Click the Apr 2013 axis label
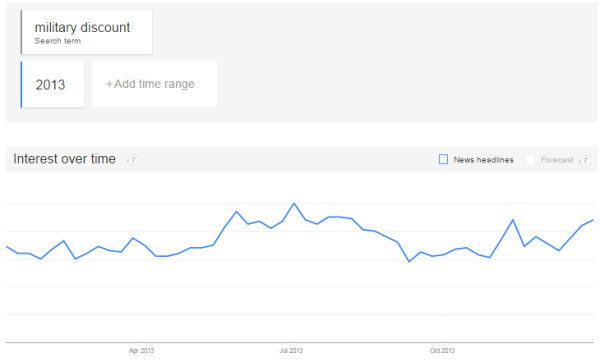 coord(141,351)
